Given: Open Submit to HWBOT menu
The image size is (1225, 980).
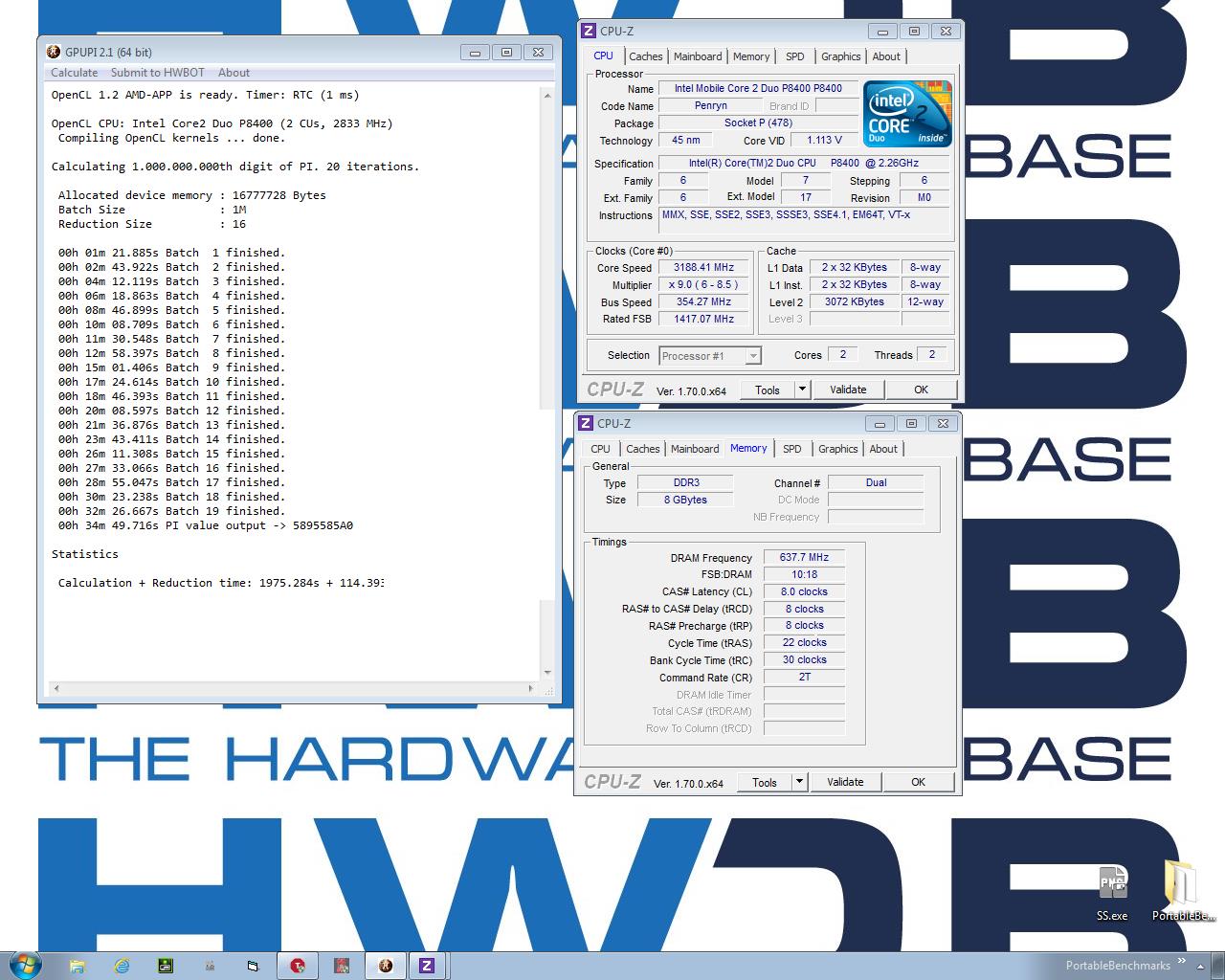Looking at the screenshot, I should pyautogui.click(x=157, y=73).
